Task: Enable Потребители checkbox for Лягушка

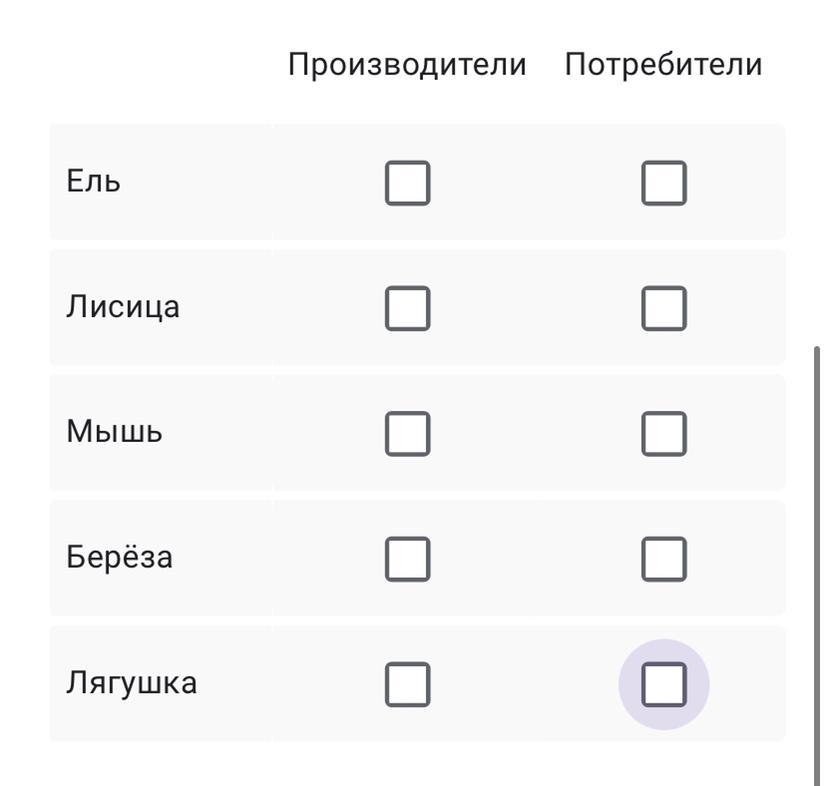Action: (664, 684)
